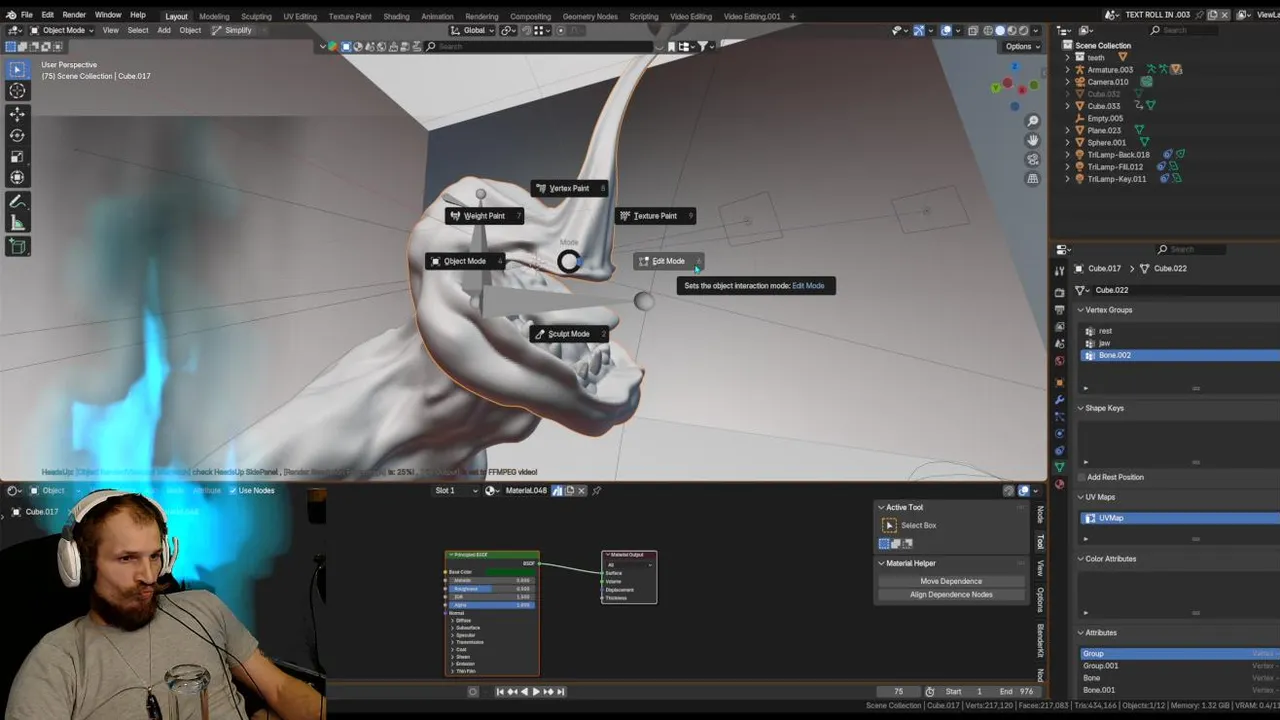1280x720 pixels.
Task: Choose Sculpt Mode in the pie menu
Action: pyautogui.click(x=569, y=334)
